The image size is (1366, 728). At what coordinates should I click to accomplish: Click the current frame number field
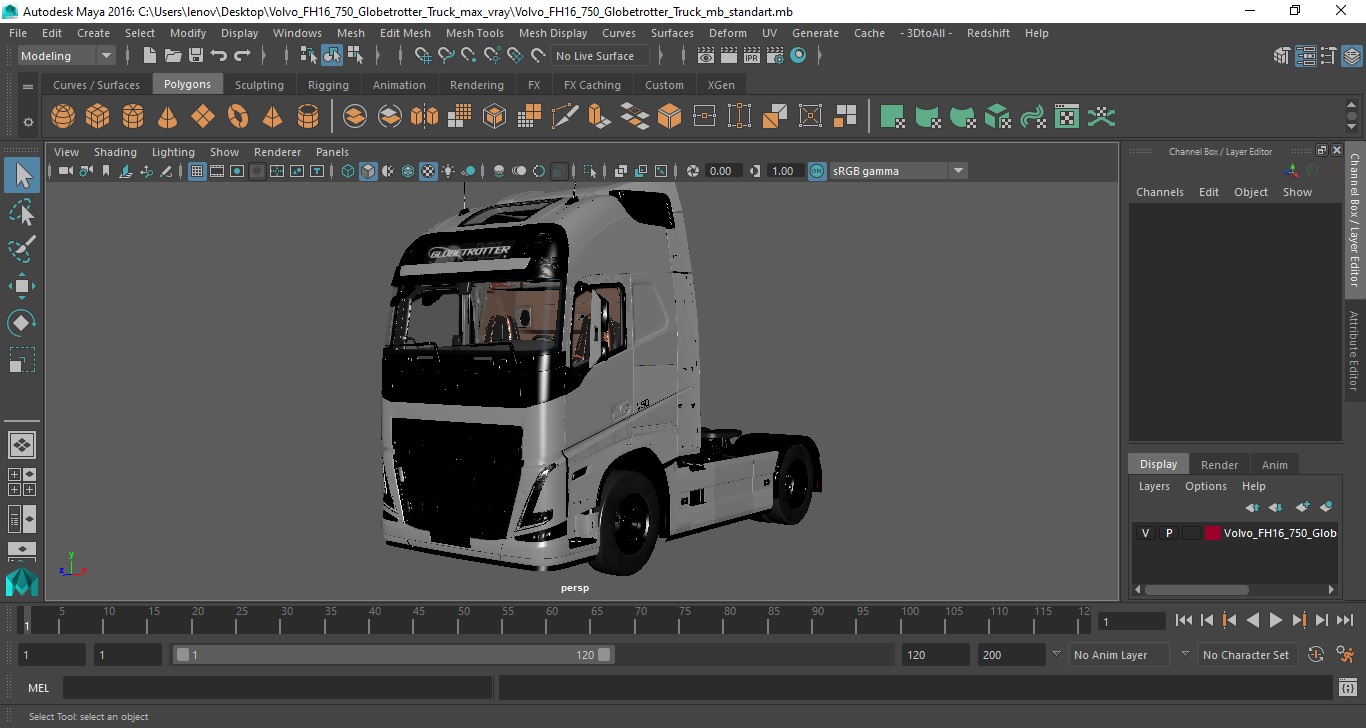coord(1132,621)
